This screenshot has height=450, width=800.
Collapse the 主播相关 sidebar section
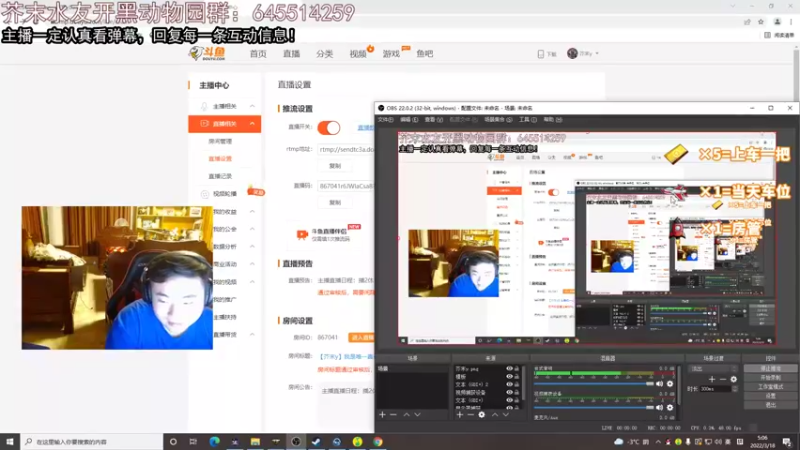click(x=253, y=106)
